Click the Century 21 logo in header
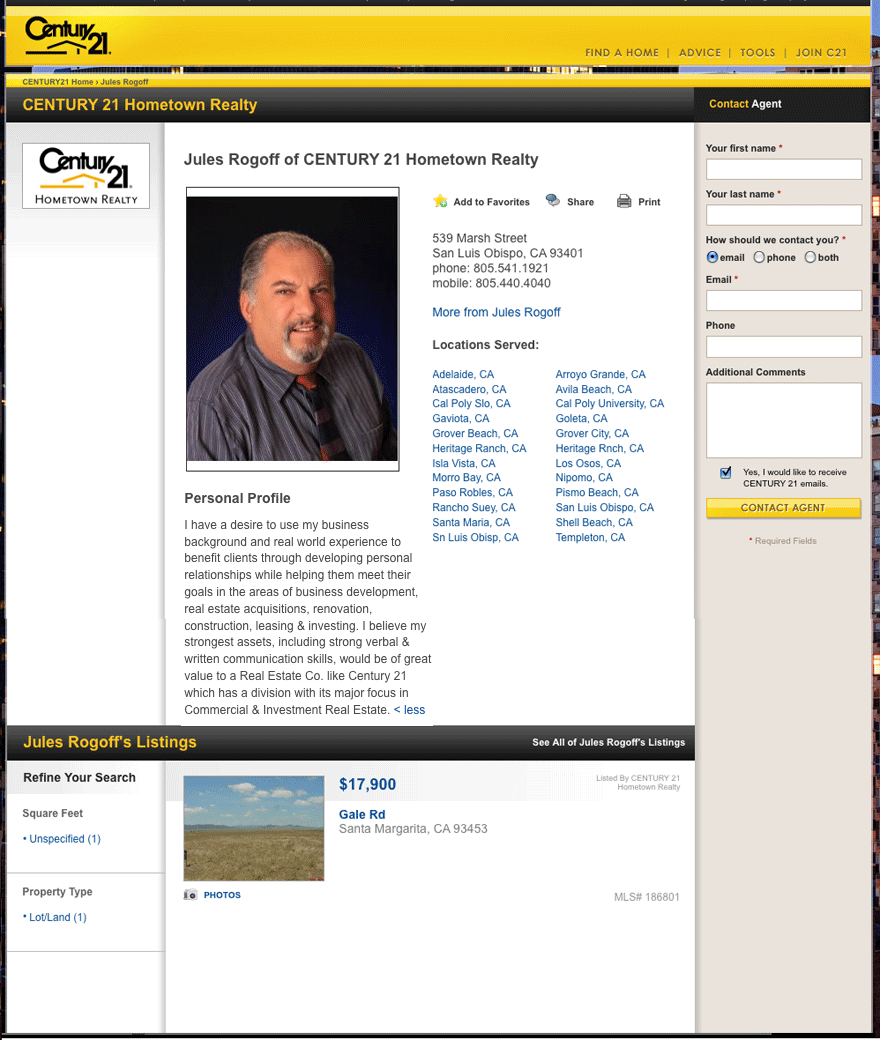This screenshot has width=880, height=1040. (x=68, y=36)
